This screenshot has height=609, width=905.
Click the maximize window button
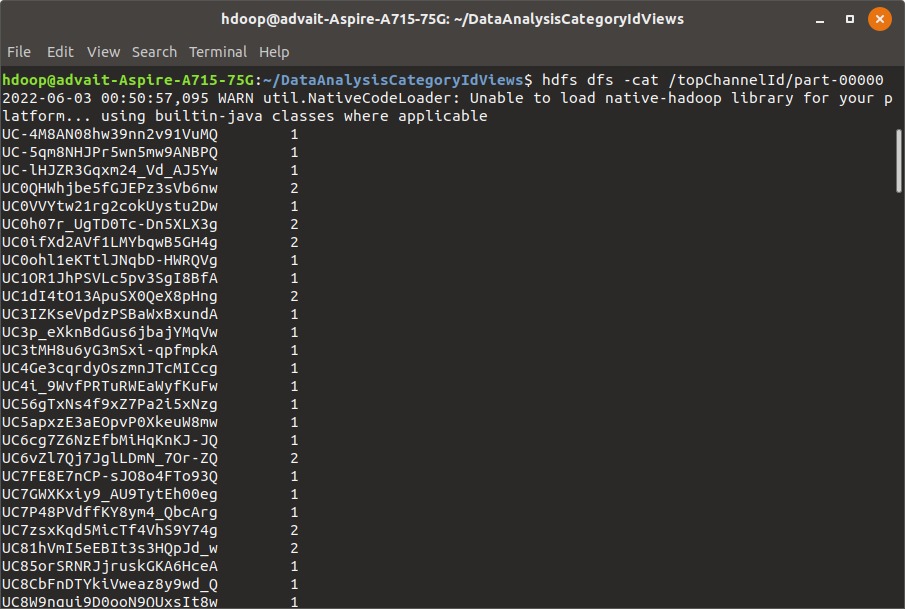click(x=848, y=18)
